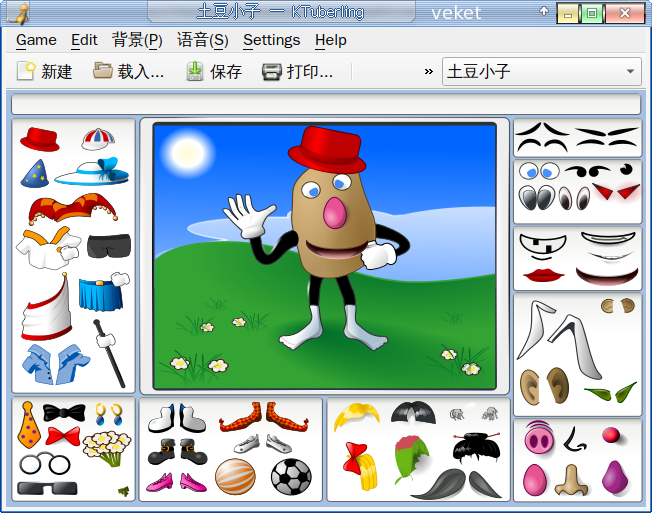Select the round eyeglasses
The image size is (652, 513).
tap(45, 464)
